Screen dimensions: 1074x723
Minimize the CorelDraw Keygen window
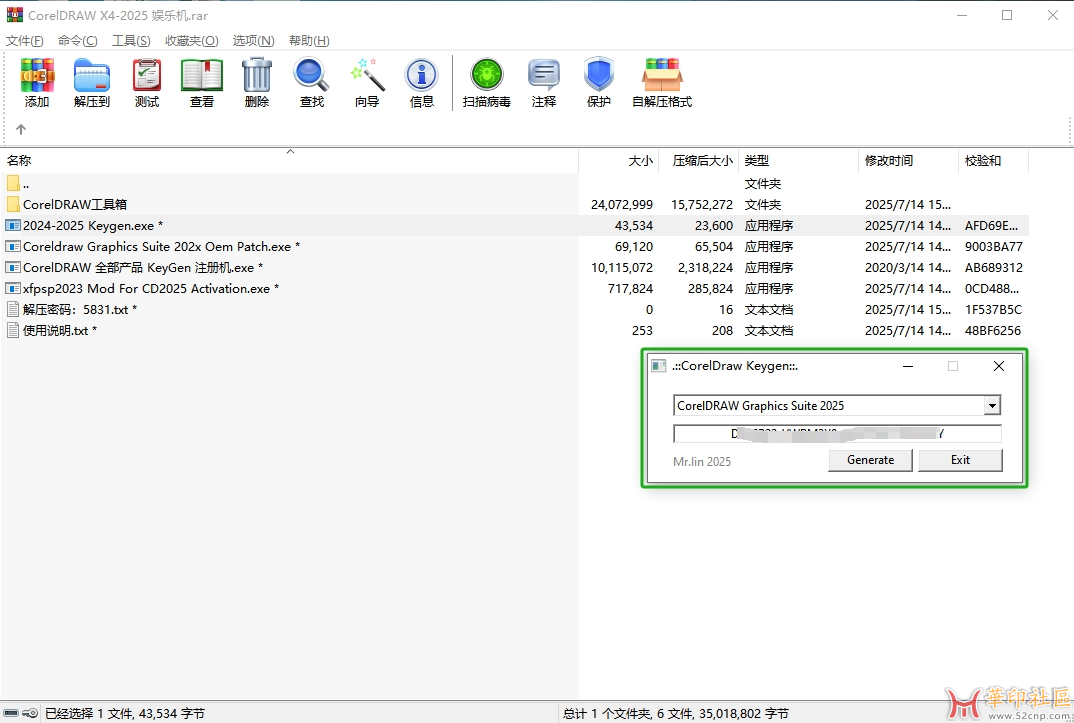(x=908, y=366)
